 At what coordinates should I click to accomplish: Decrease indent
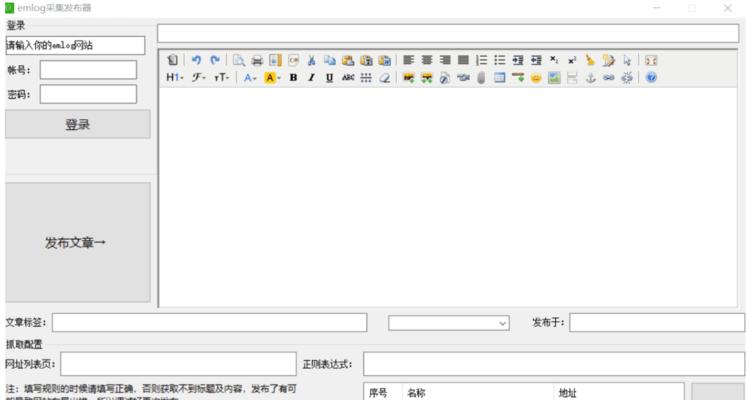[536, 60]
